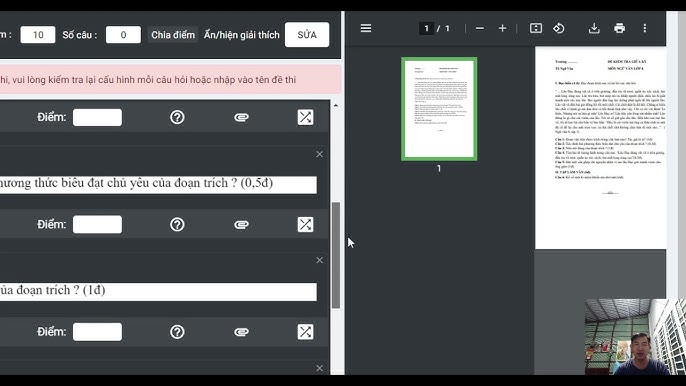686x386 pixels.
Task: Click Chia điểm button
Action: [173, 35]
